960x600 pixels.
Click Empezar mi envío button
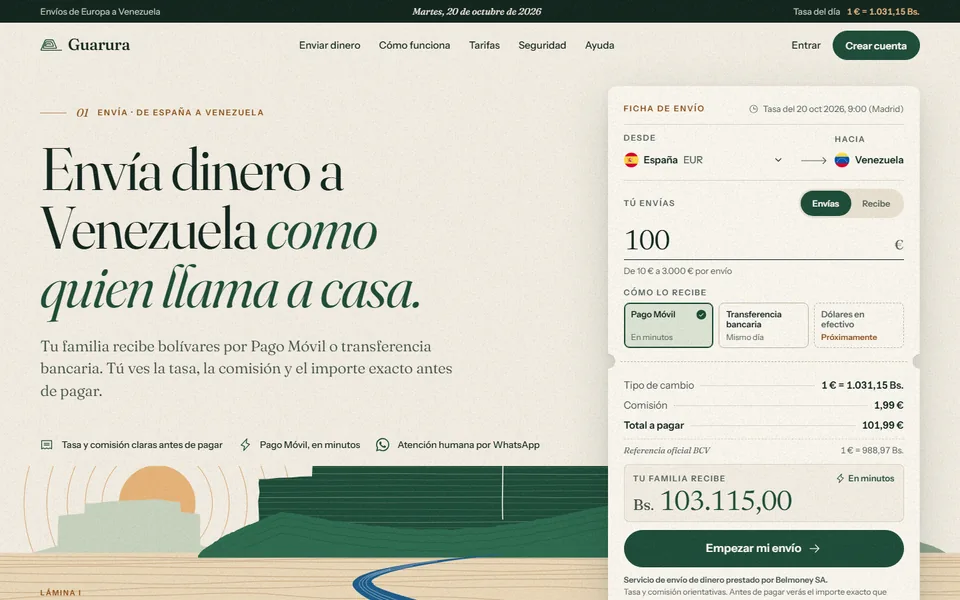pyautogui.click(x=763, y=549)
